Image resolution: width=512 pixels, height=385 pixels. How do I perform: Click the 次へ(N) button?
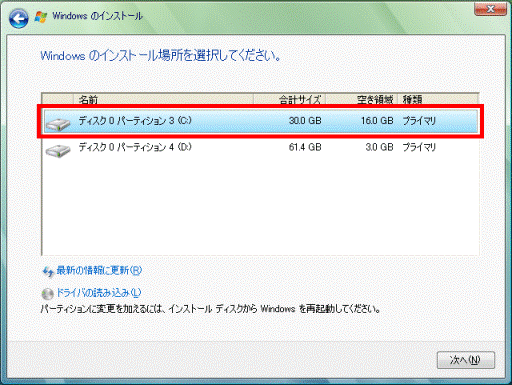pyautogui.click(x=466, y=360)
